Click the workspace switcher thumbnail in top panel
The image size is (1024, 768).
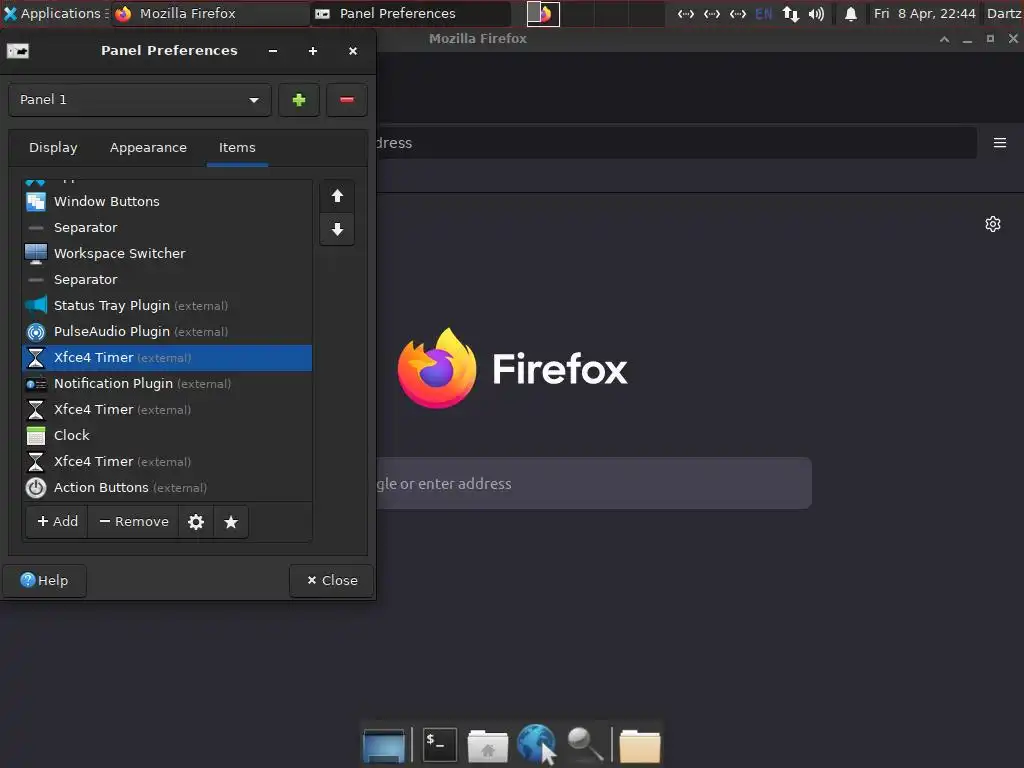[543, 13]
